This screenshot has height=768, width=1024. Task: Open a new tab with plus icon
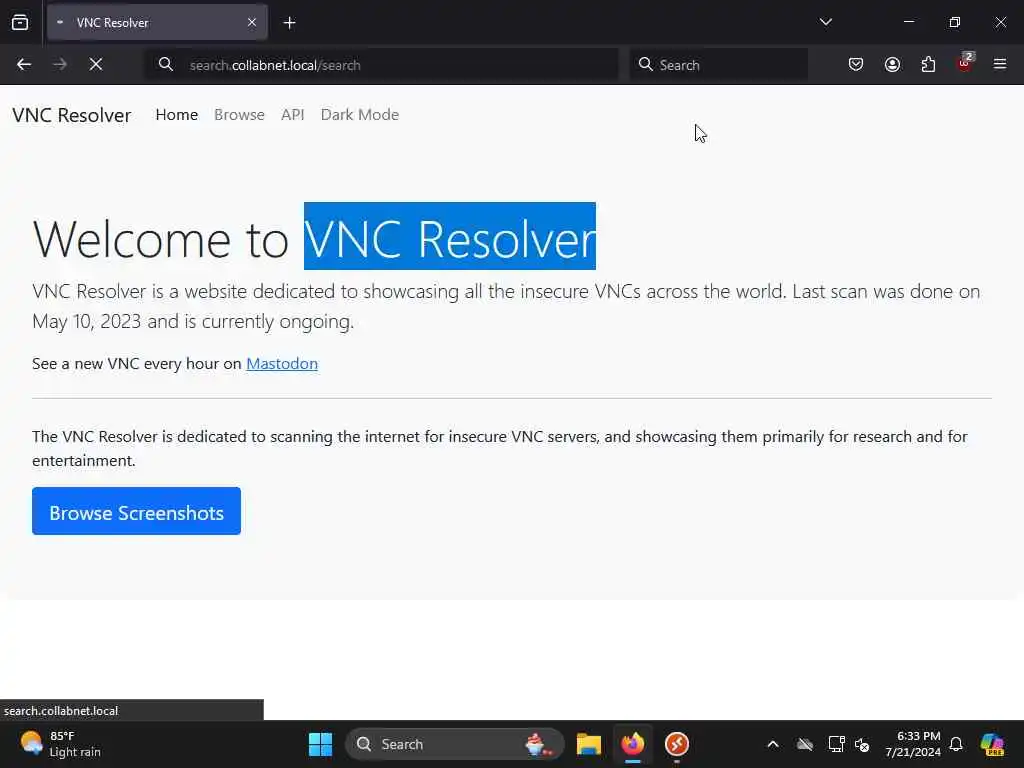tap(289, 23)
